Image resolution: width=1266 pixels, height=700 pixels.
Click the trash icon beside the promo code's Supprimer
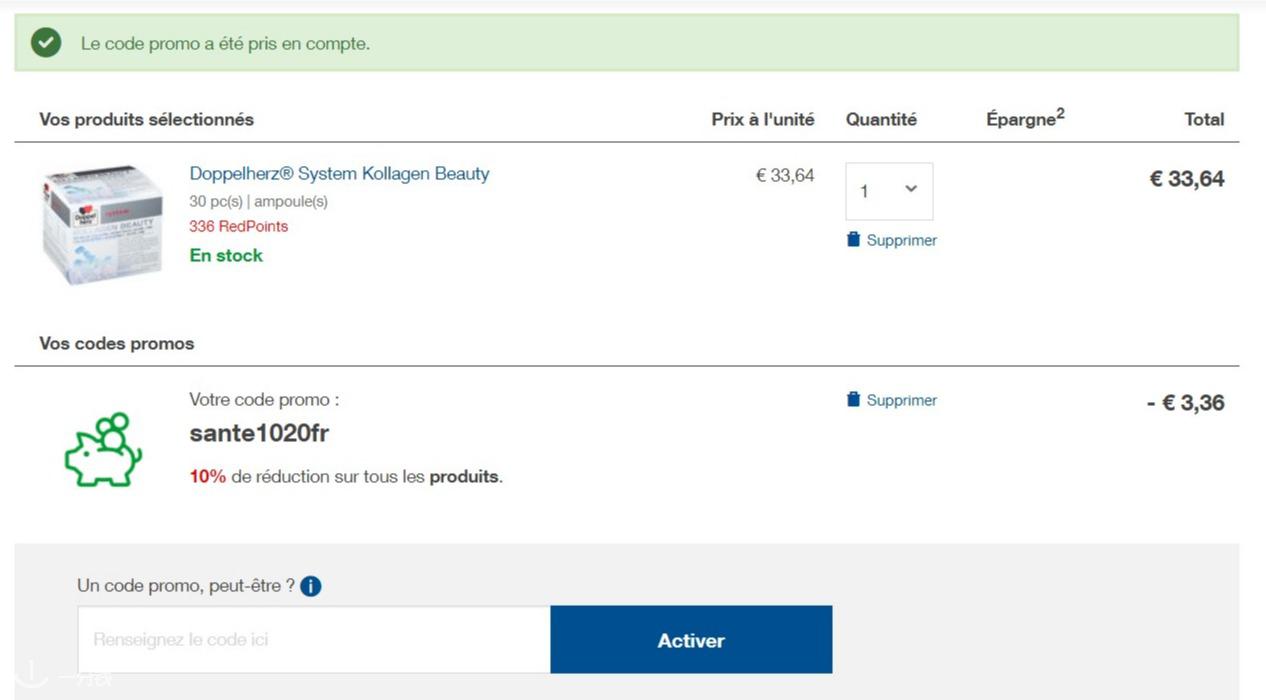pyautogui.click(x=853, y=400)
